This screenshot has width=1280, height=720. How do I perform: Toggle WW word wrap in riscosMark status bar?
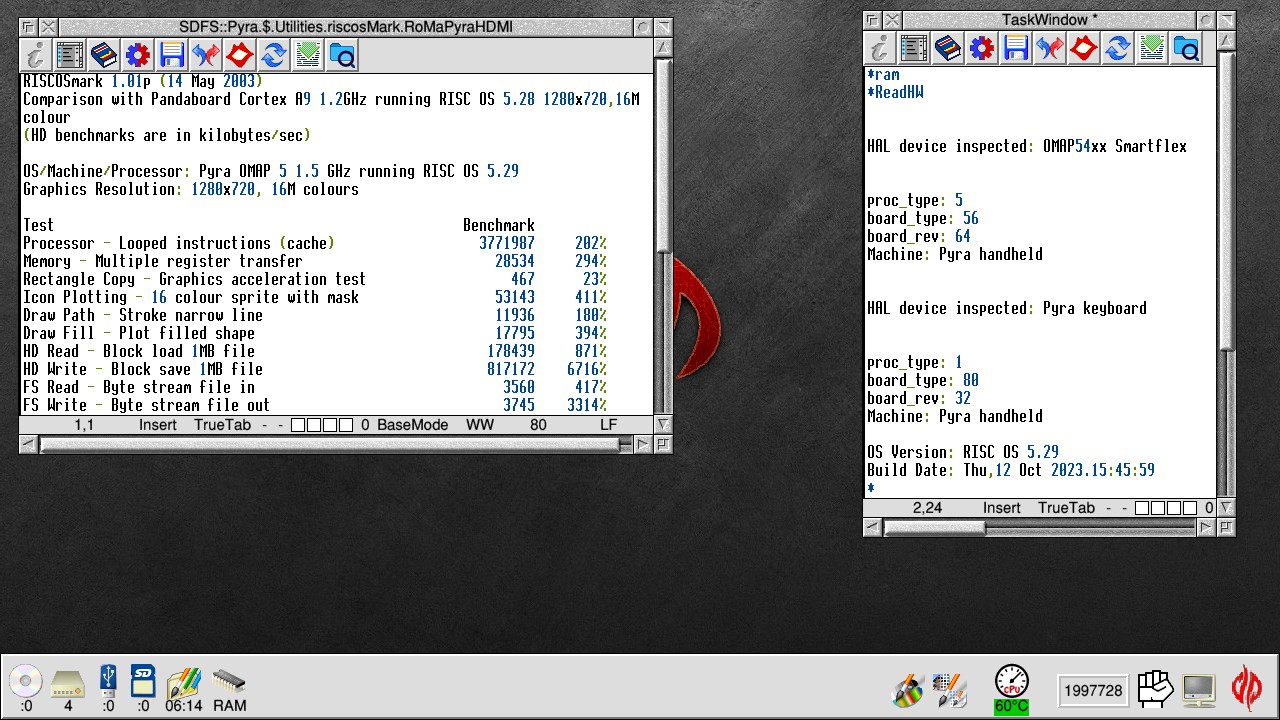pos(479,425)
